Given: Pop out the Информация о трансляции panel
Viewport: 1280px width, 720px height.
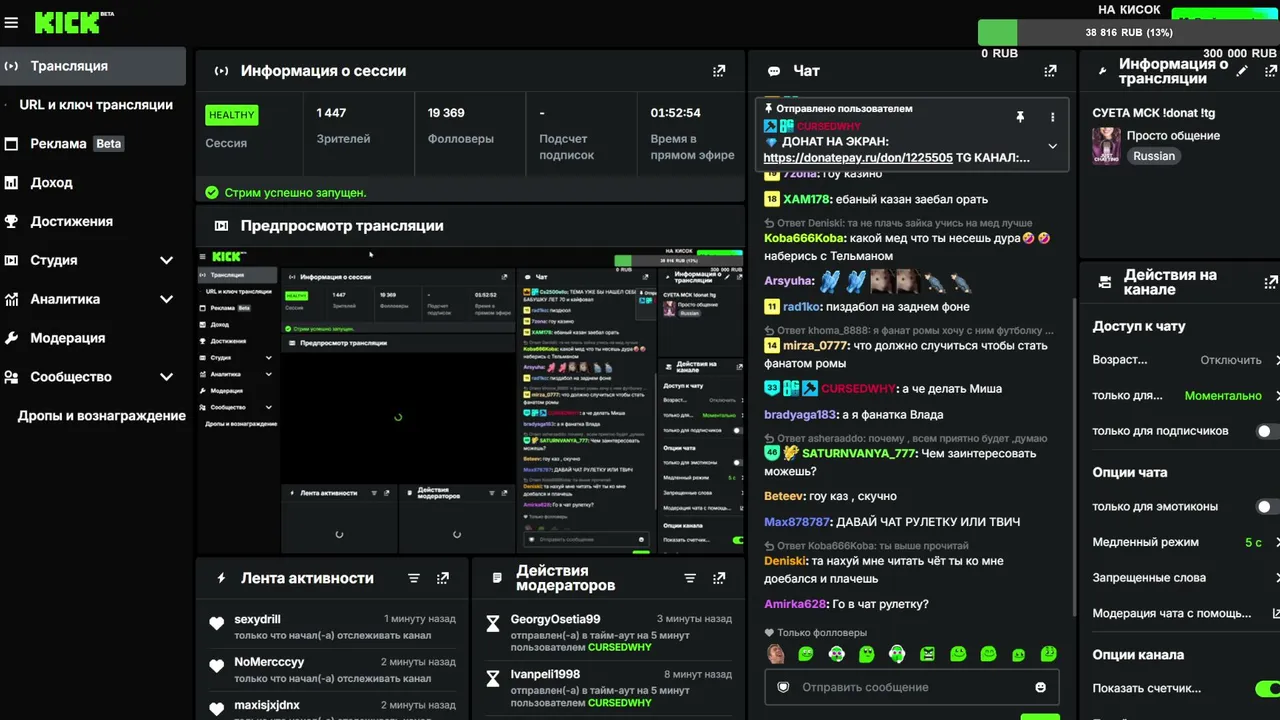Looking at the screenshot, I should (1272, 71).
